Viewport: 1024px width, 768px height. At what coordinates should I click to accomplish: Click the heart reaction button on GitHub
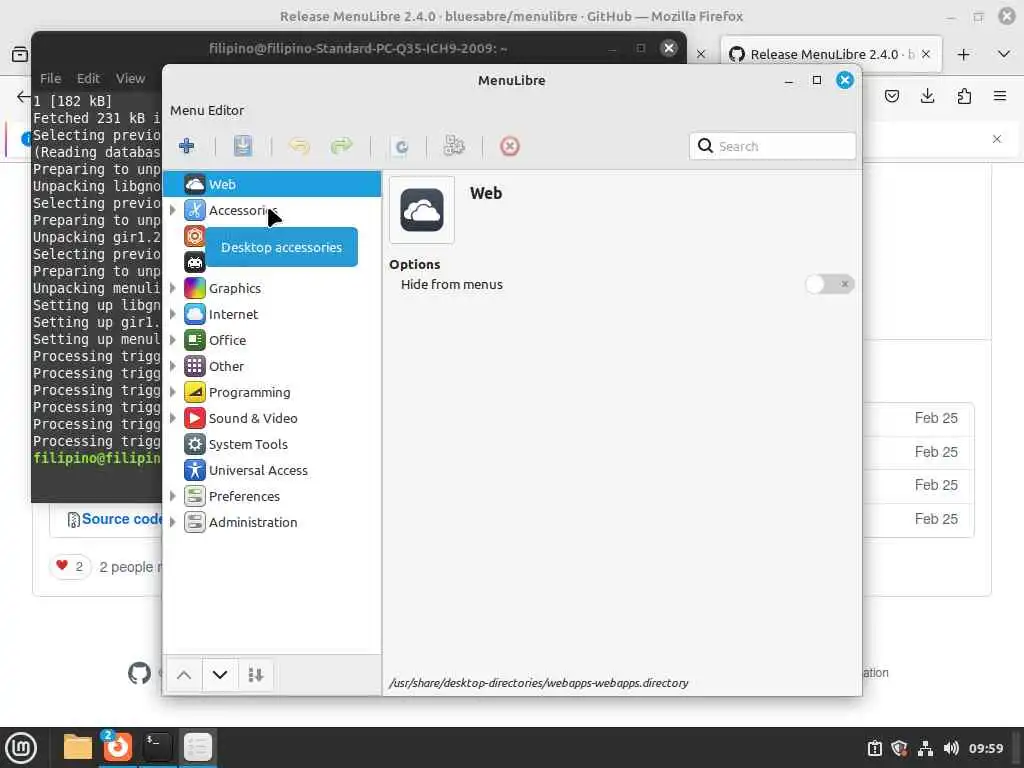70,566
